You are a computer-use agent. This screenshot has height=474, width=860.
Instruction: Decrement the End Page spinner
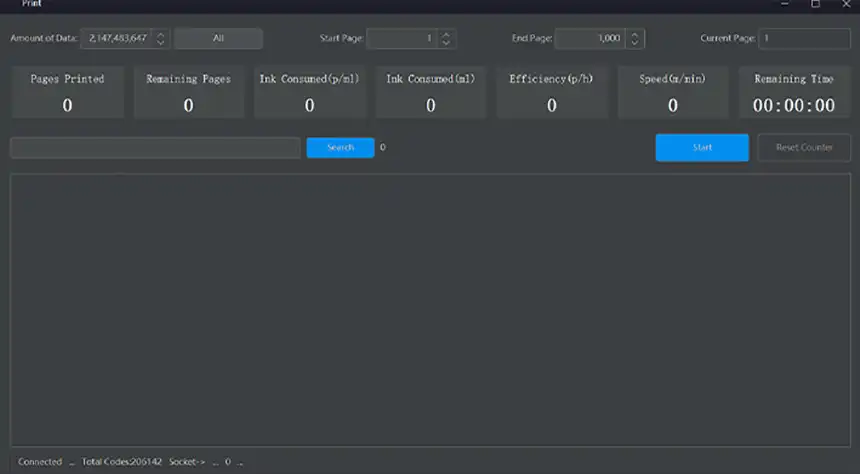(635, 43)
